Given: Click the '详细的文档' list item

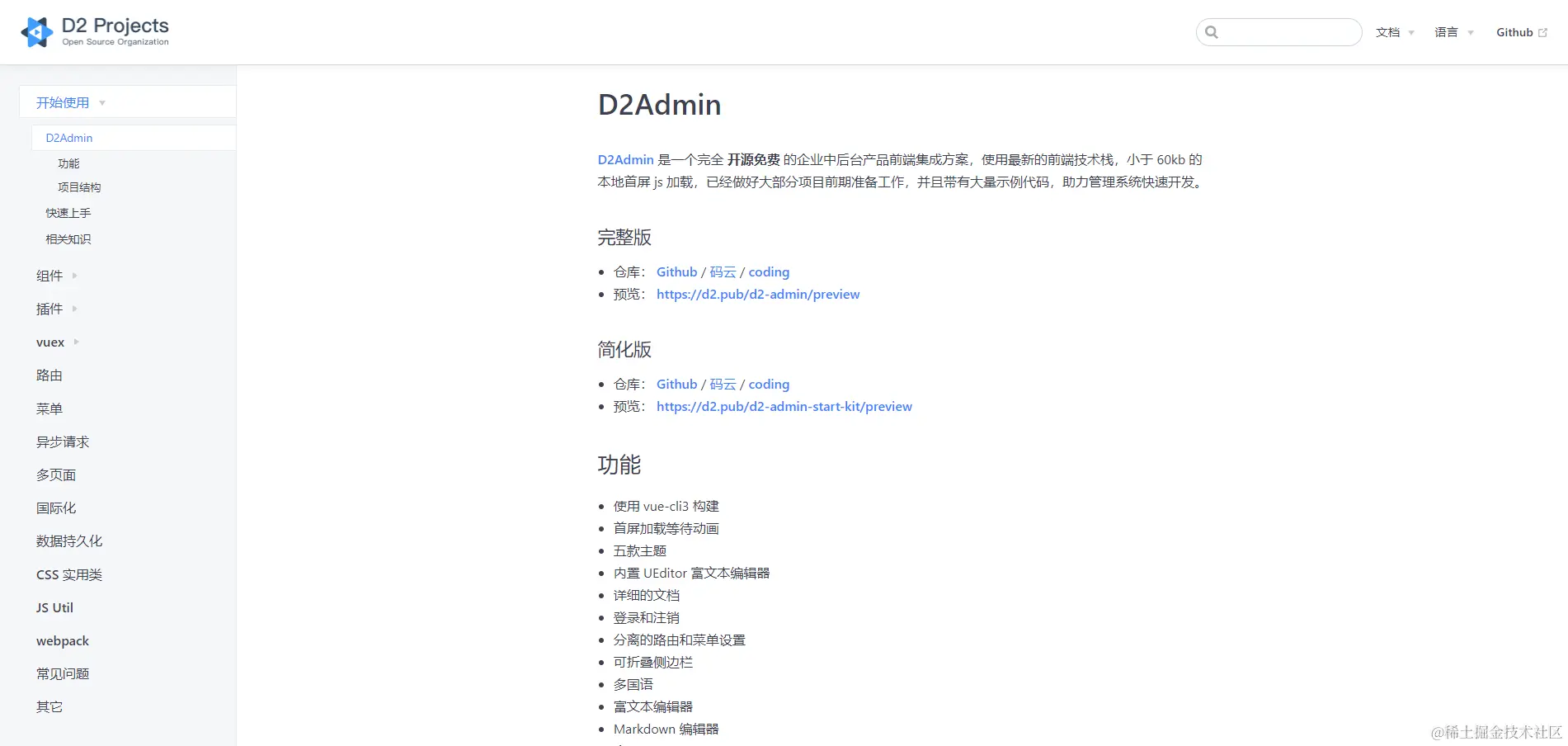Looking at the screenshot, I should (x=646, y=595).
